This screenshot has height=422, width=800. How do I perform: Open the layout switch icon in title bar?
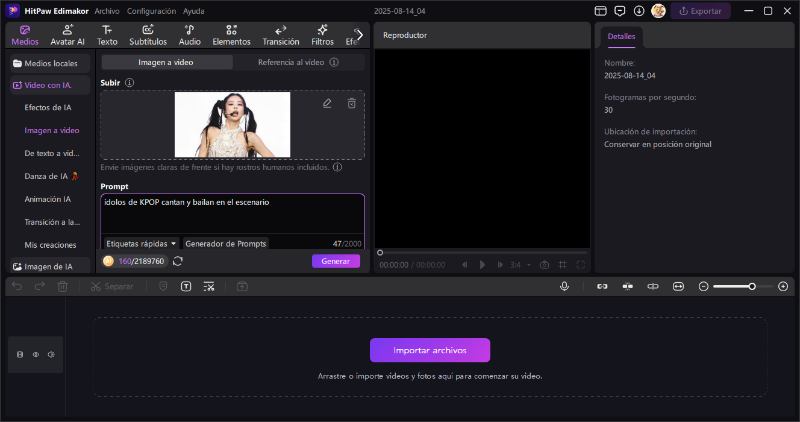point(601,11)
